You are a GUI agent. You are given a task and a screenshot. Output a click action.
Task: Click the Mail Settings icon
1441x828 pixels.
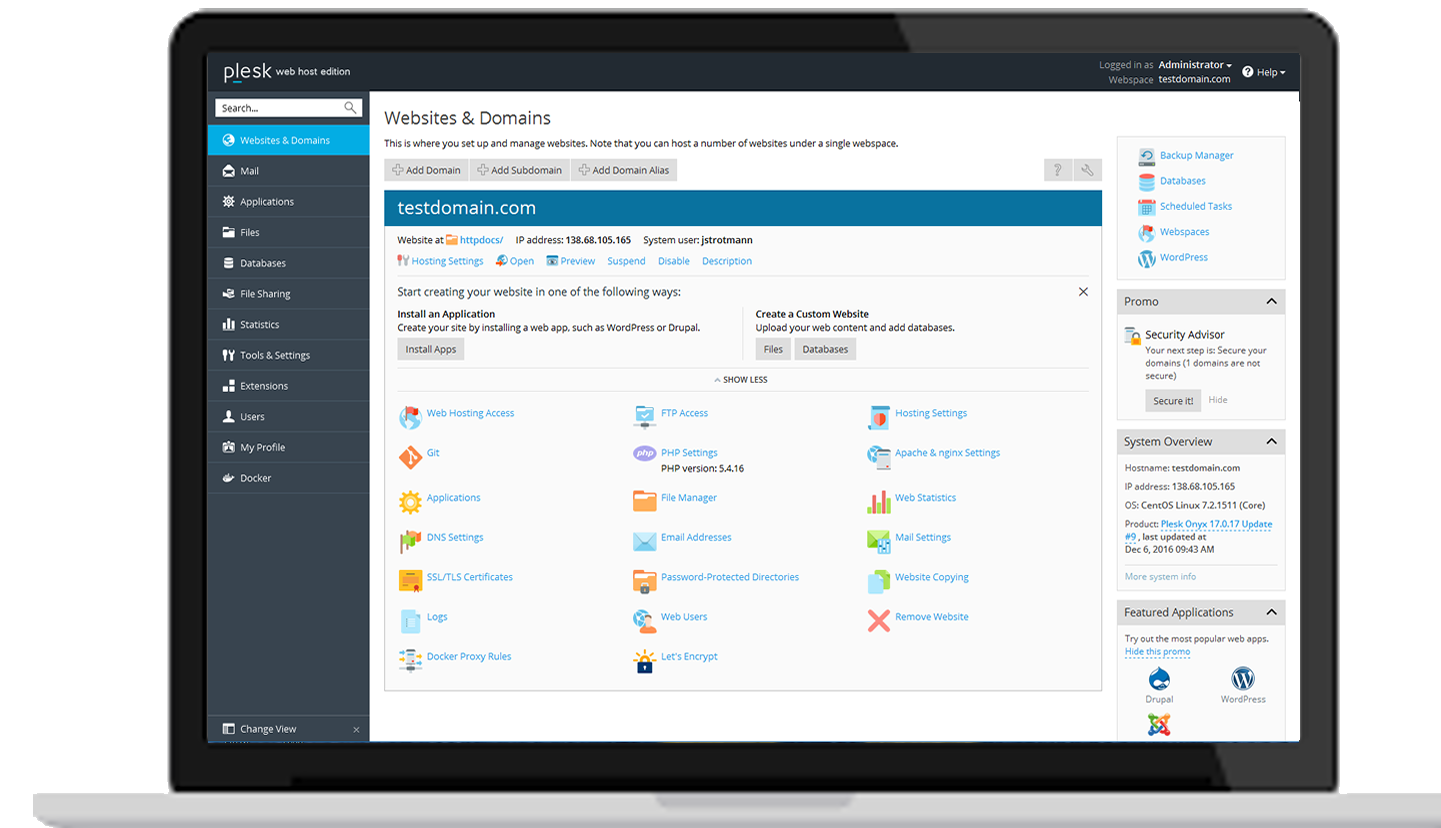(x=878, y=541)
